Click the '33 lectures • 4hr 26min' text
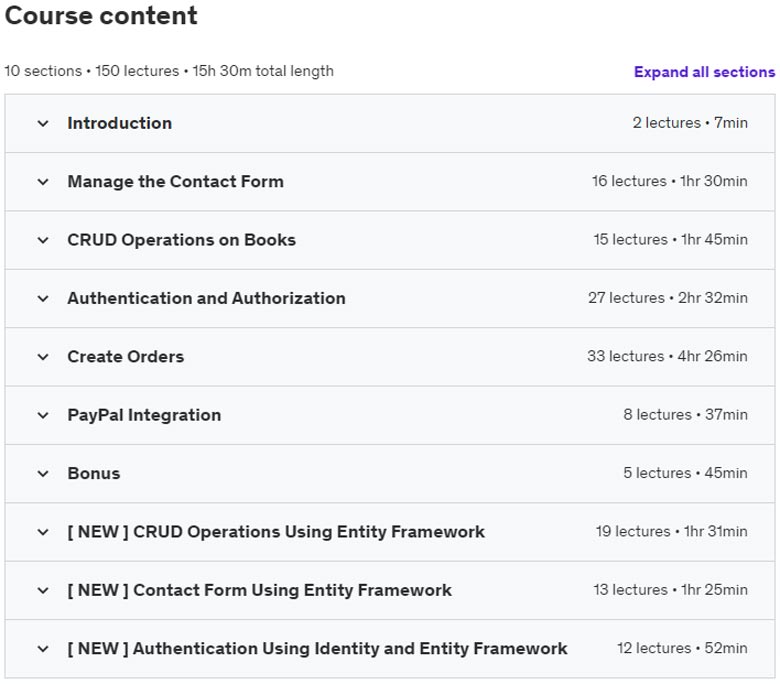This screenshot has width=780, height=684. point(667,356)
